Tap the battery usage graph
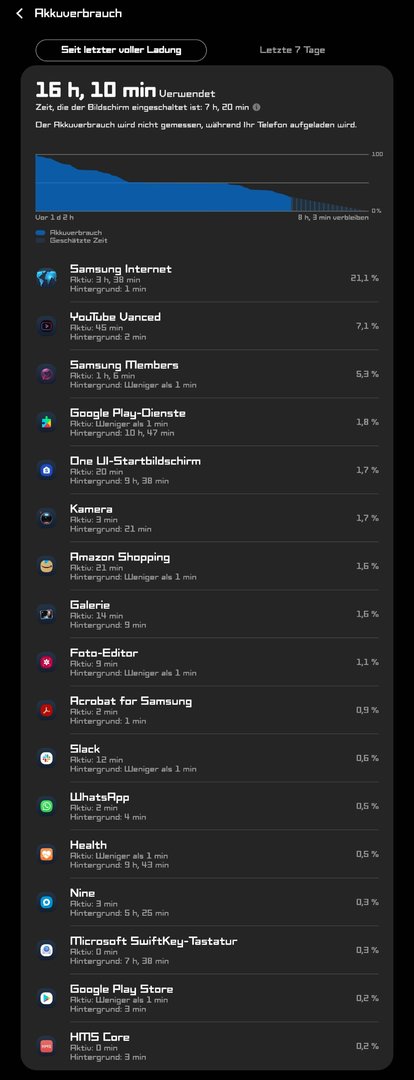 202,183
